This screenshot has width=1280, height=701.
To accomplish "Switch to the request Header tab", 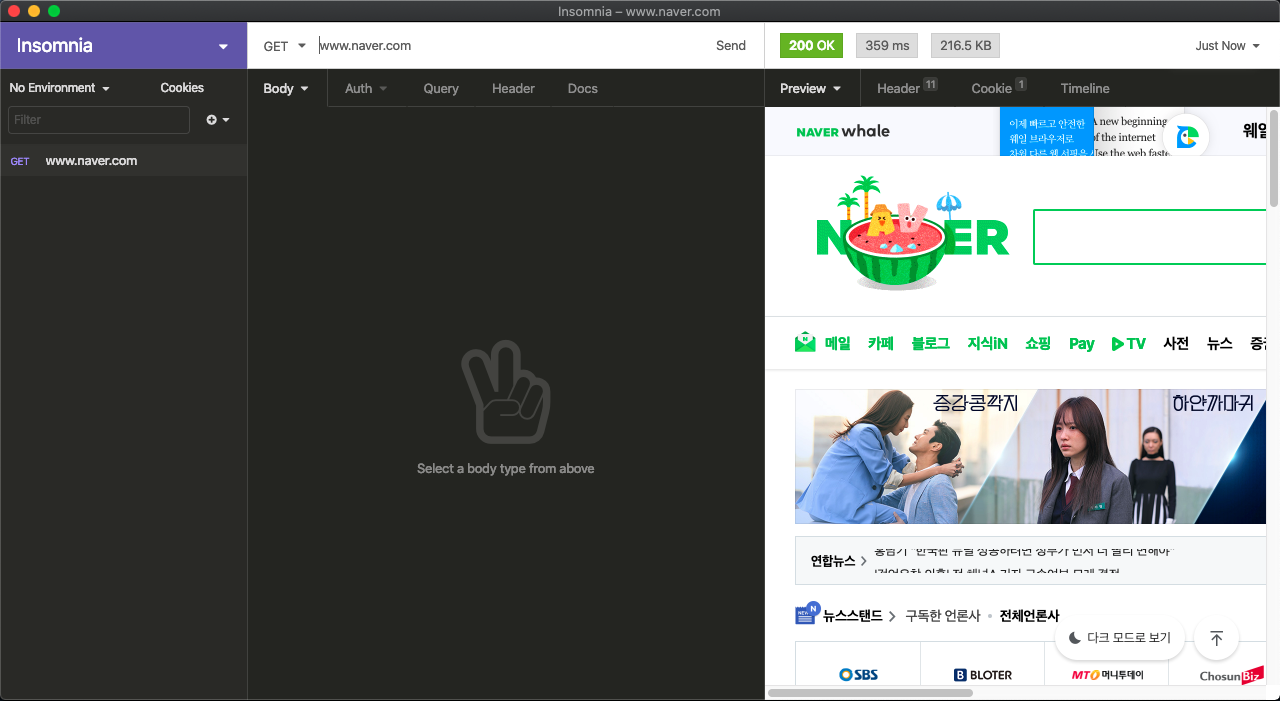I will coord(513,88).
